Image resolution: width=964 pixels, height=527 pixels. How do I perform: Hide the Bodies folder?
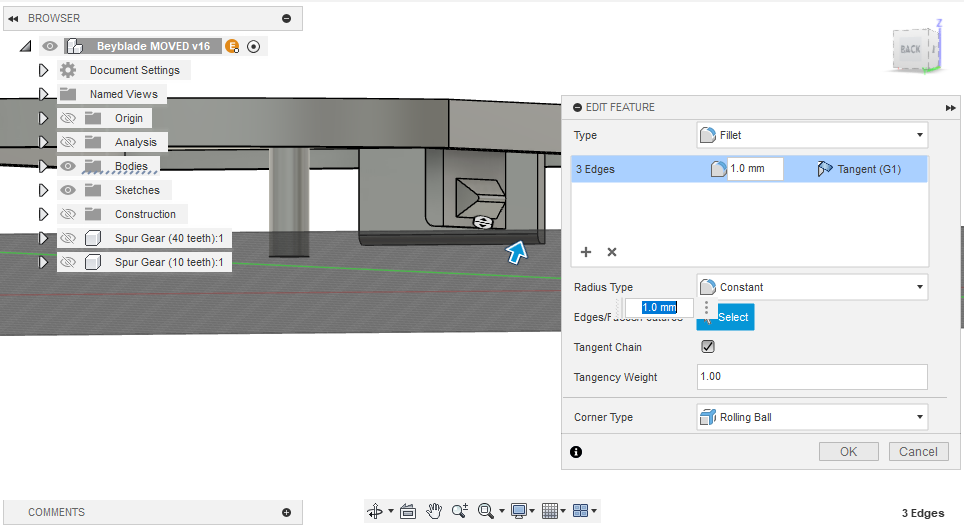click(x=68, y=166)
